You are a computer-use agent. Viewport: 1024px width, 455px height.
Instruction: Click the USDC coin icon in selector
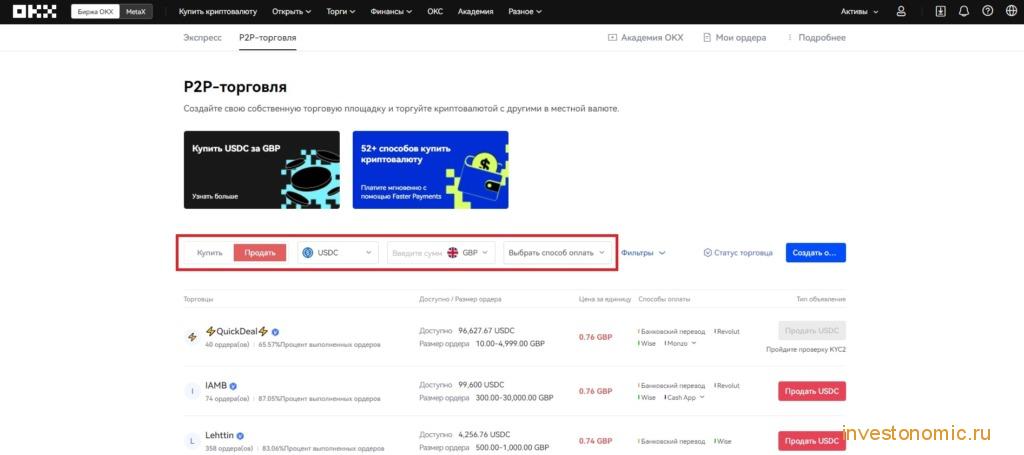click(308, 253)
